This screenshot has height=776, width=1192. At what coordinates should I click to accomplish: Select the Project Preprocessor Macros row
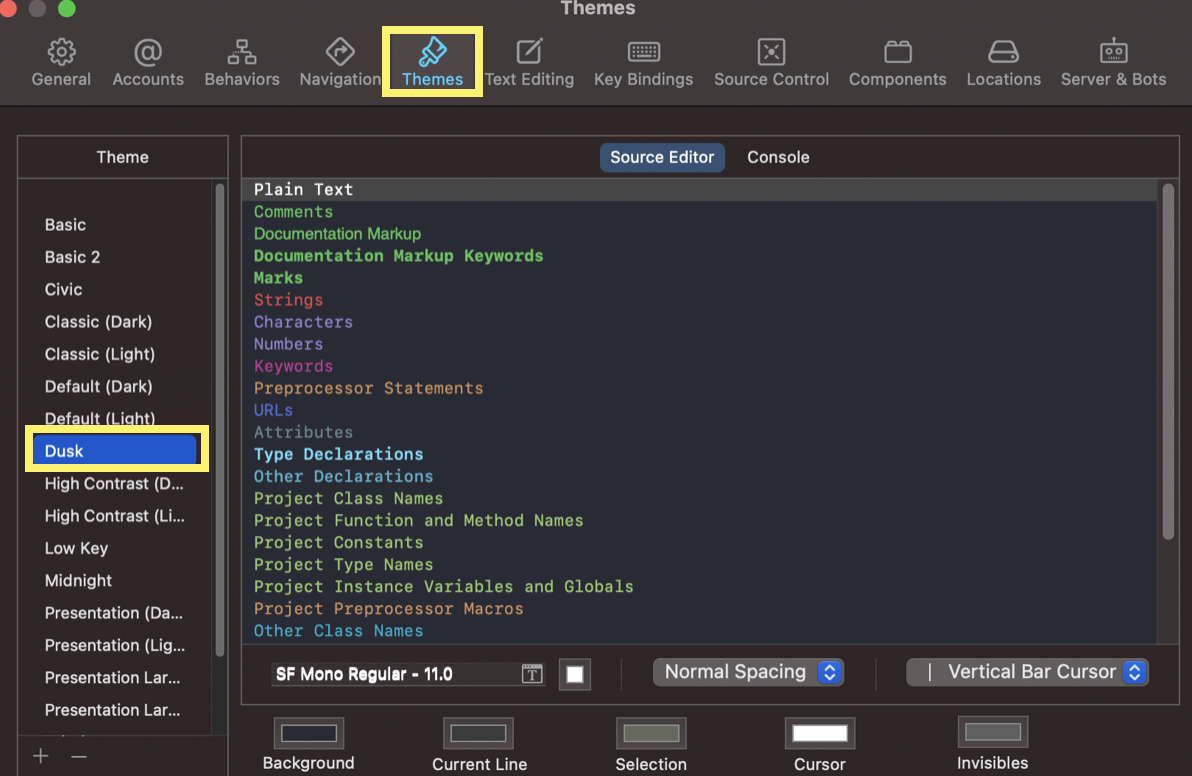[x=699, y=609]
